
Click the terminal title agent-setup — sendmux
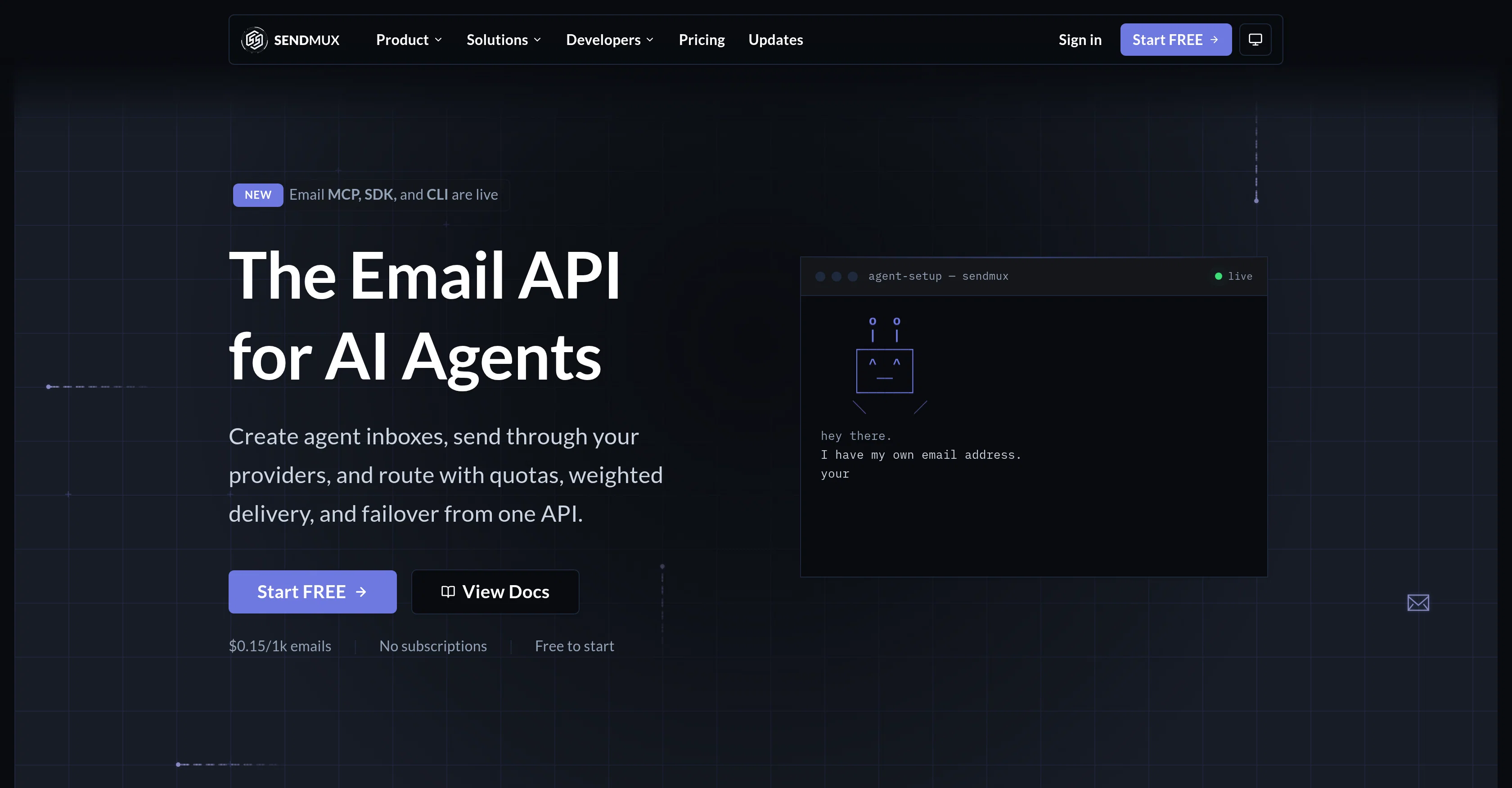[x=938, y=276]
